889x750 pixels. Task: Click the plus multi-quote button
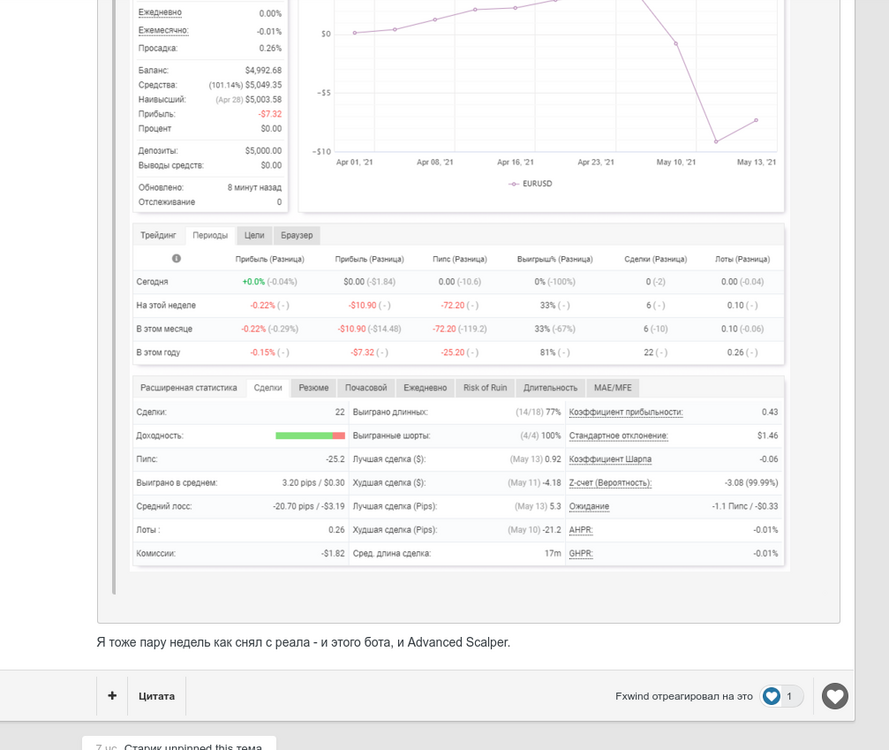click(112, 696)
